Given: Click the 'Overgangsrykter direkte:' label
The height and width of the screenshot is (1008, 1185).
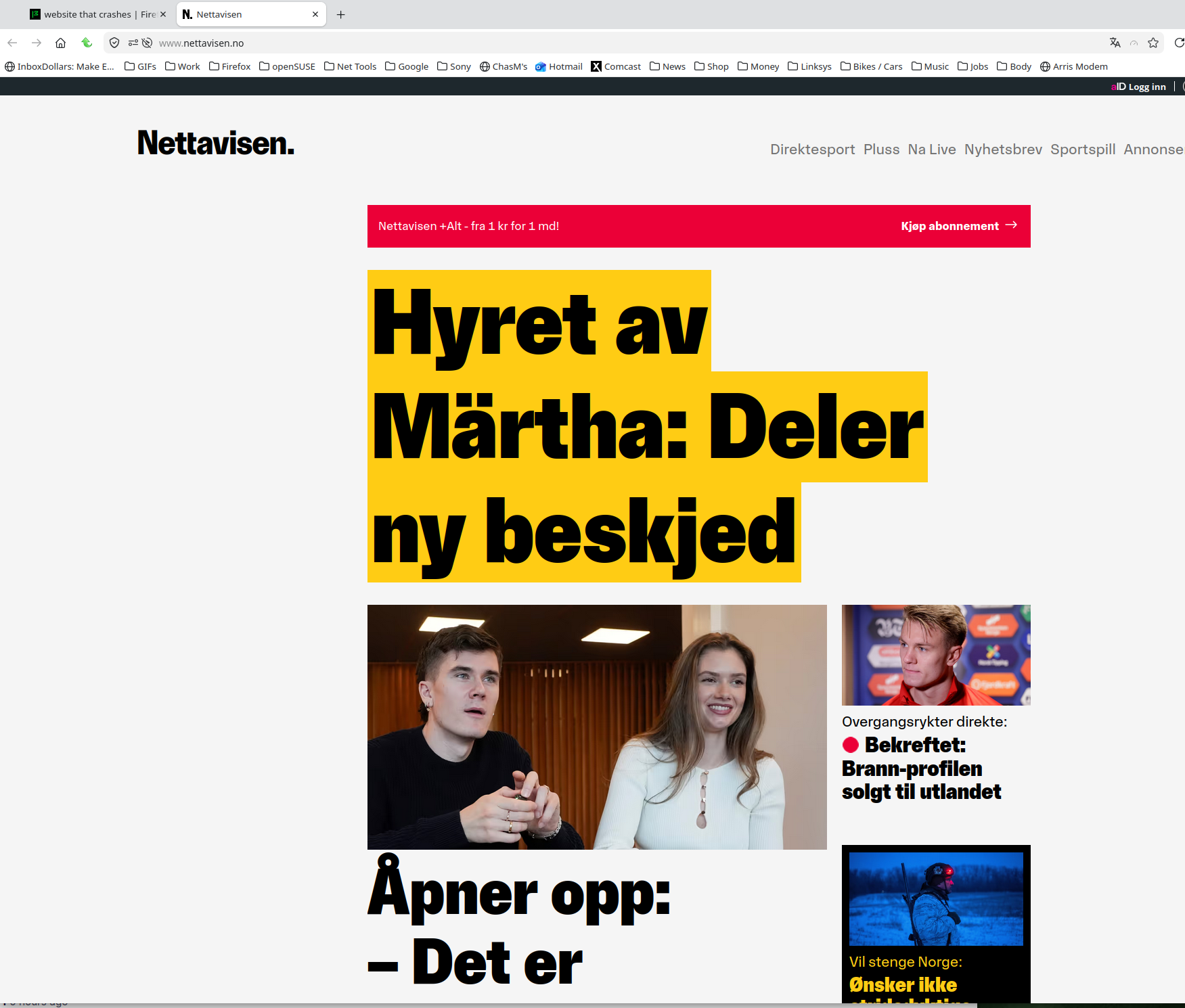Looking at the screenshot, I should pos(924,722).
